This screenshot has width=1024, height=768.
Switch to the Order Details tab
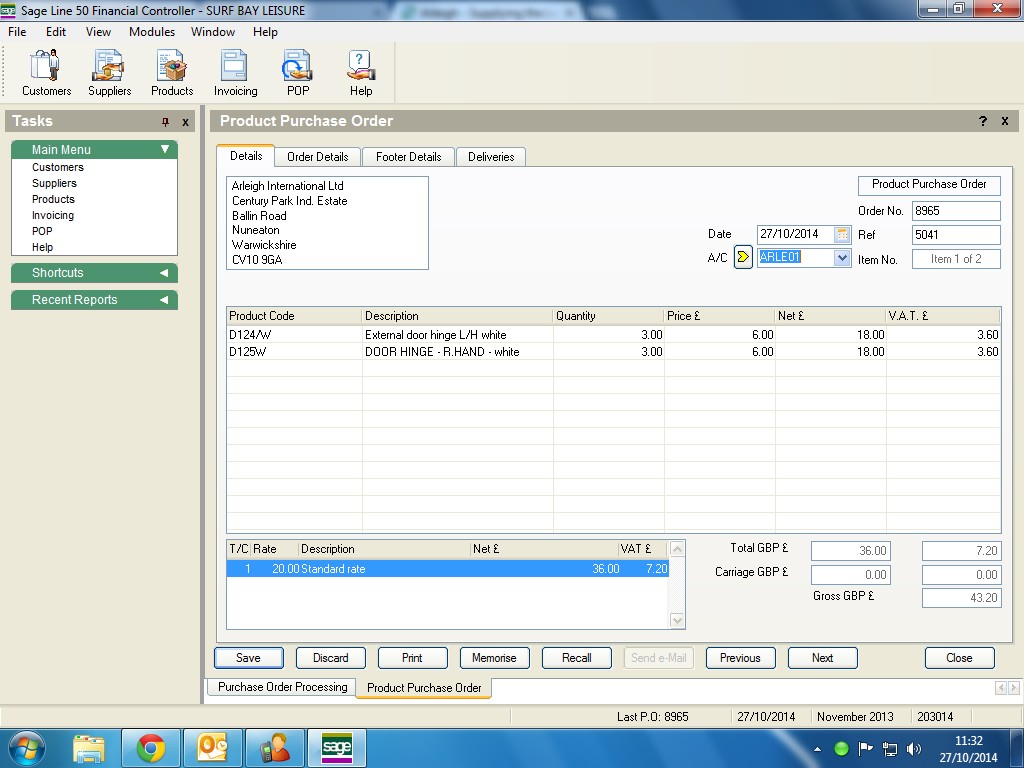(x=317, y=157)
